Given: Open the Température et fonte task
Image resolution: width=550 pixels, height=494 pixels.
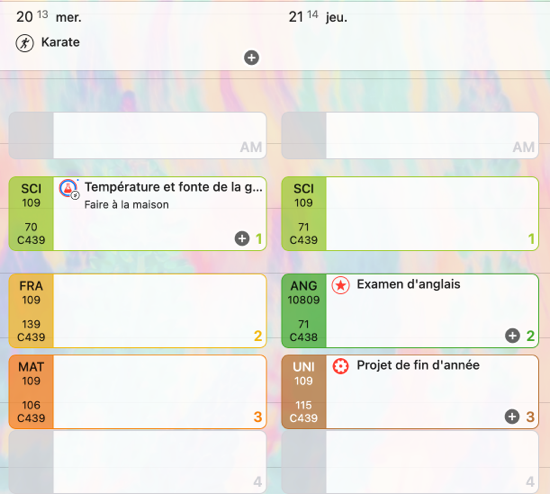Looking at the screenshot, I should pos(173,187).
